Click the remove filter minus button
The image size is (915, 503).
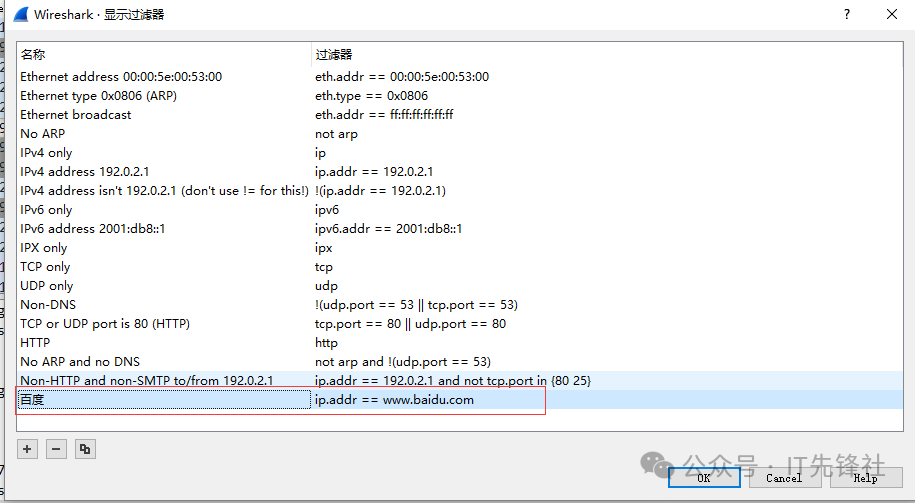pos(56,449)
